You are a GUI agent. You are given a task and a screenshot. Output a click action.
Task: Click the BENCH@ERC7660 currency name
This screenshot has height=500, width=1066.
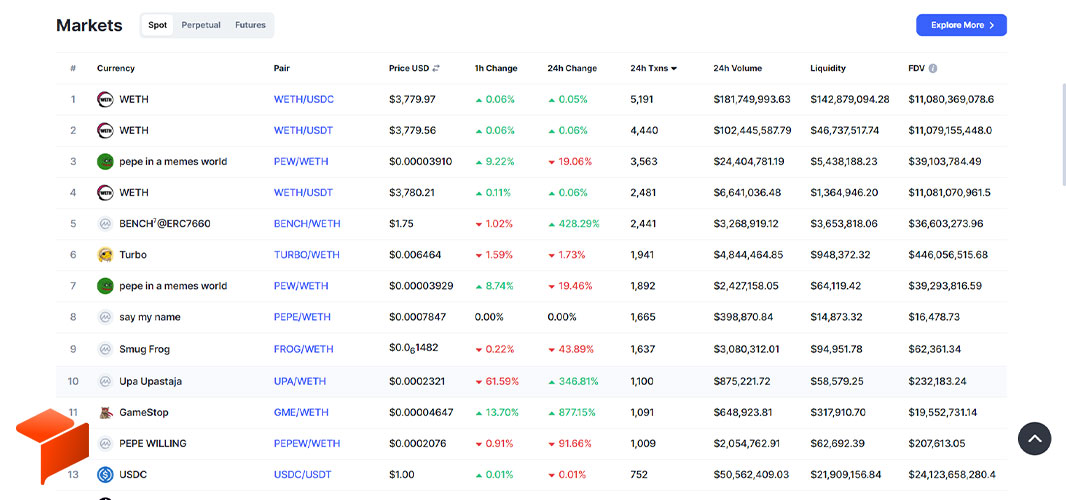165,223
